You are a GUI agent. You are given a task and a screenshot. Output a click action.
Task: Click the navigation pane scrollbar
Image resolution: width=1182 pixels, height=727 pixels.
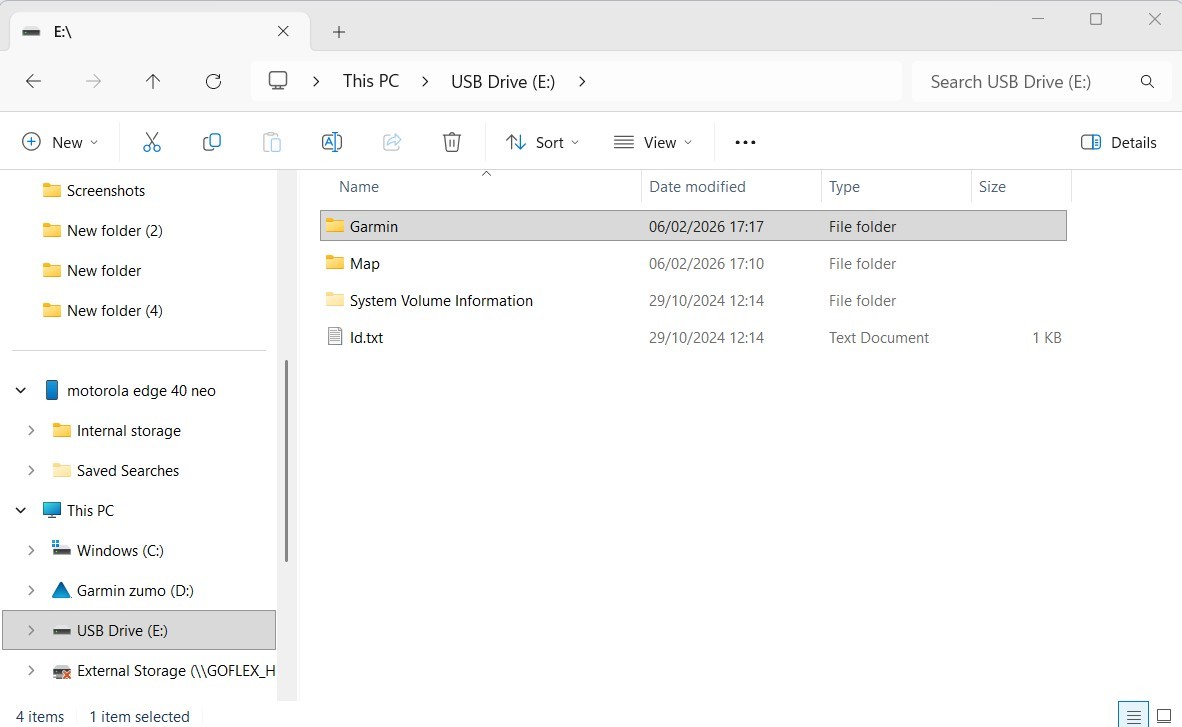click(286, 460)
